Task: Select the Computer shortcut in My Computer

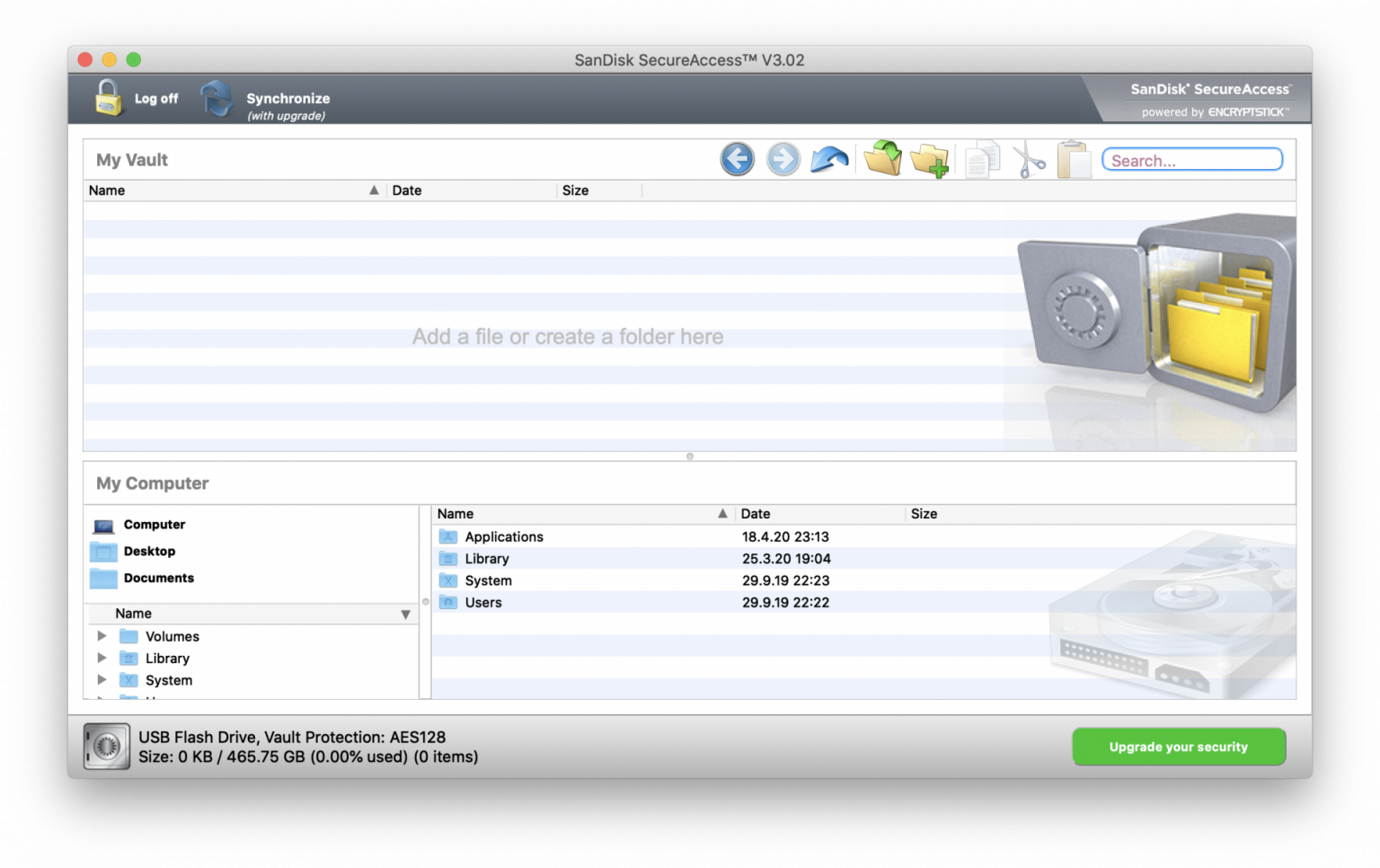Action: point(138,525)
